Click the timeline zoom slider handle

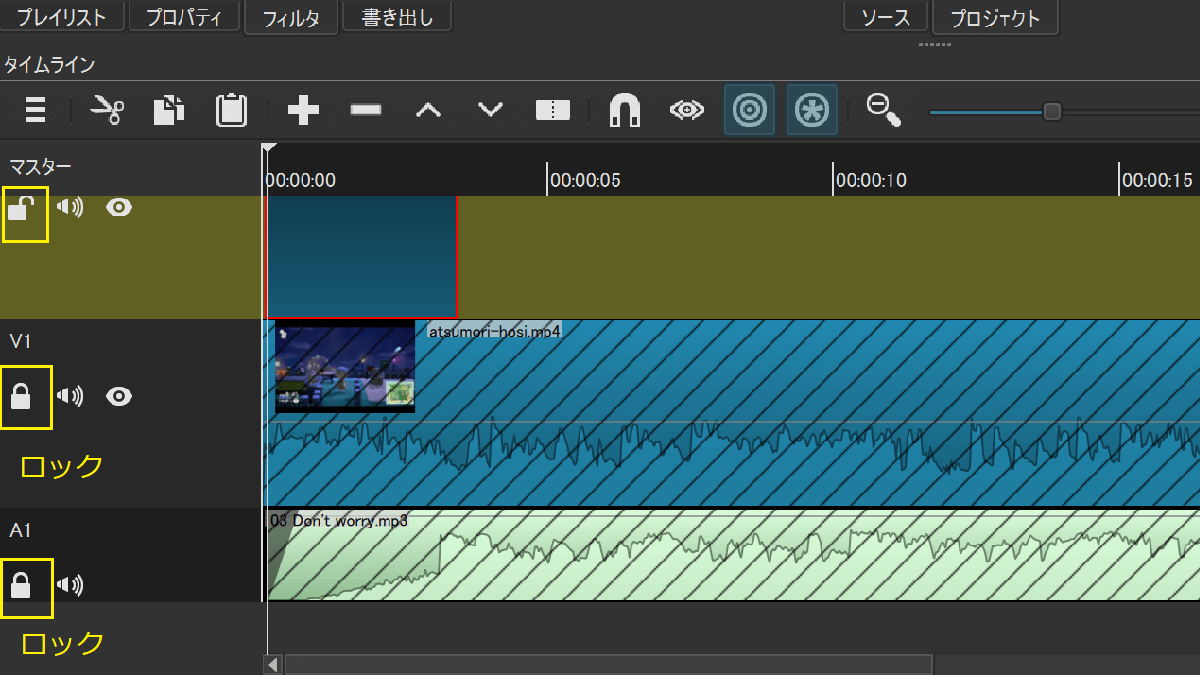coord(1052,111)
